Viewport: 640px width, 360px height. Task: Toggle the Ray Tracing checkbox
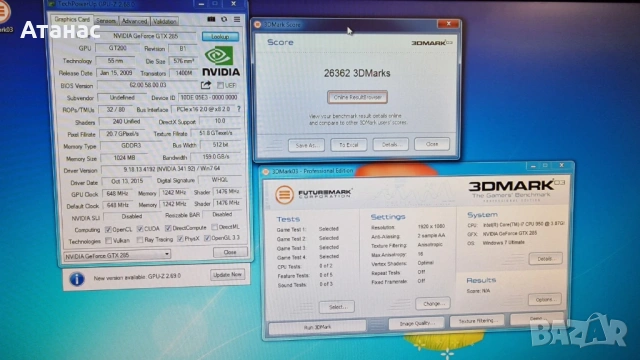(x=140, y=240)
